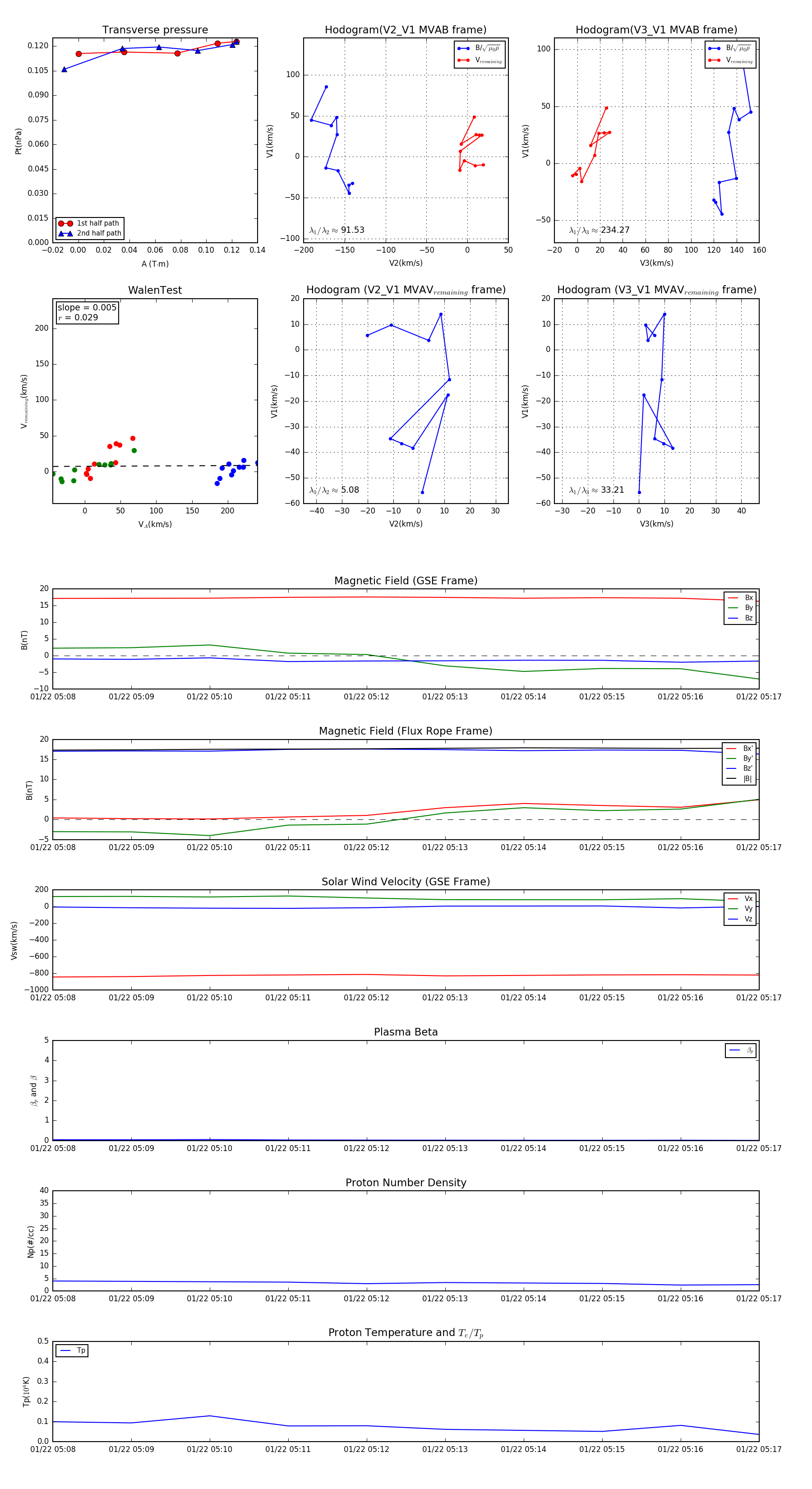The height and width of the screenshot is (1489, 812).
Task: Click the 'V_A(km/s)' axis label in WalenTest
Action: coord(155,524)
